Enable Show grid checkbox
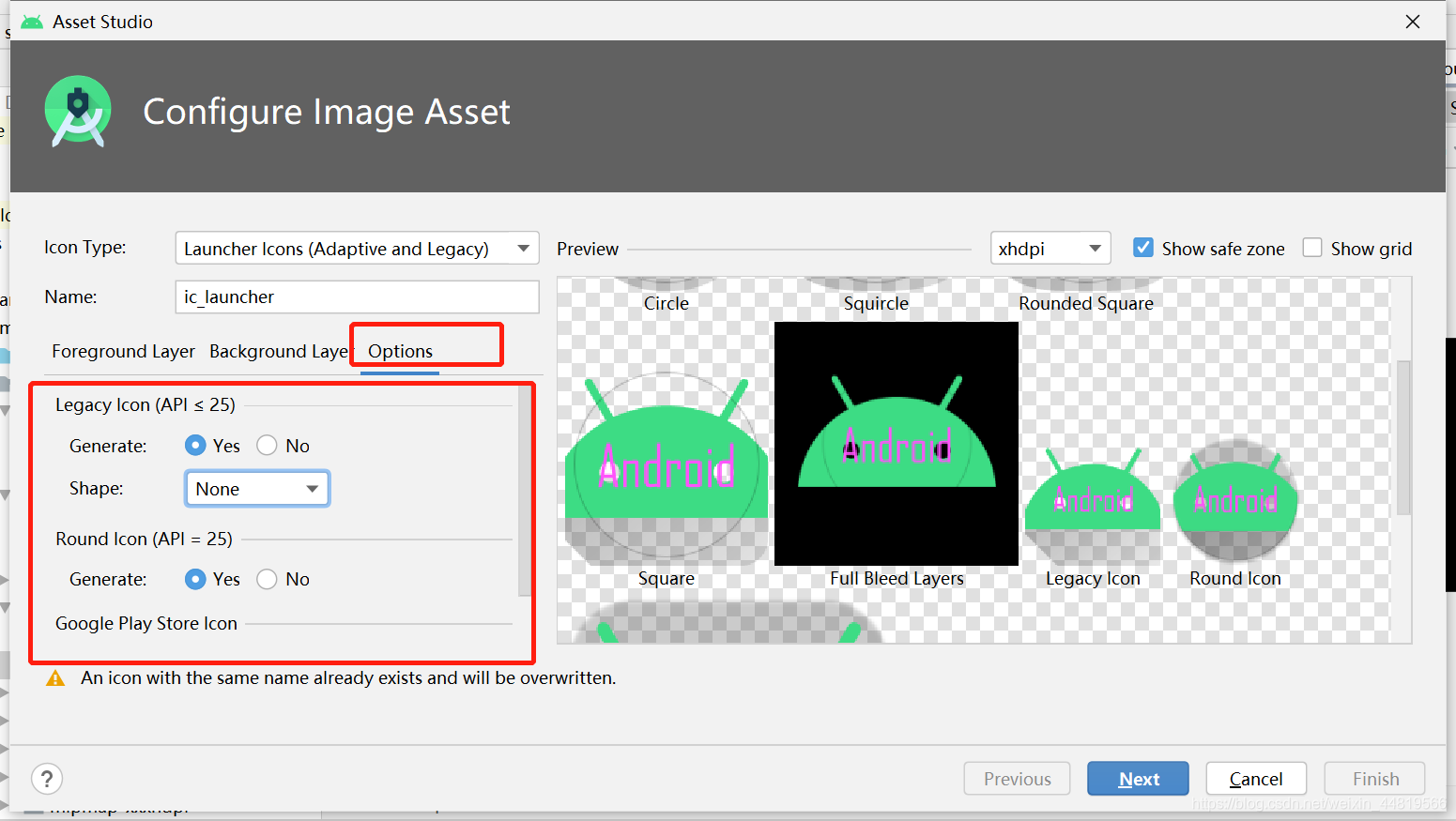Viewport: 1456px width, 821px height. tap(1312, 248)
